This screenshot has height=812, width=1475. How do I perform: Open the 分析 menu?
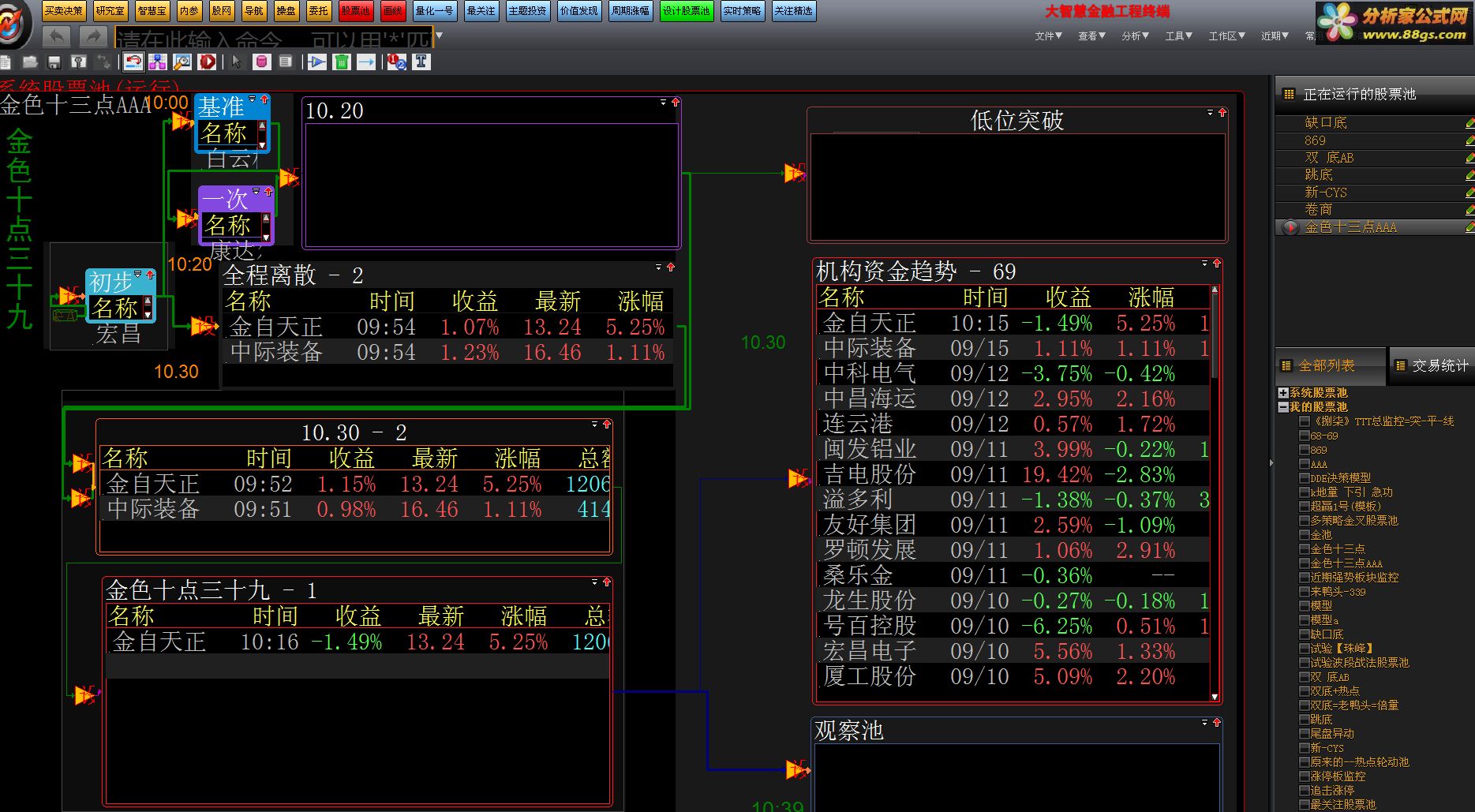point(1136,36)
